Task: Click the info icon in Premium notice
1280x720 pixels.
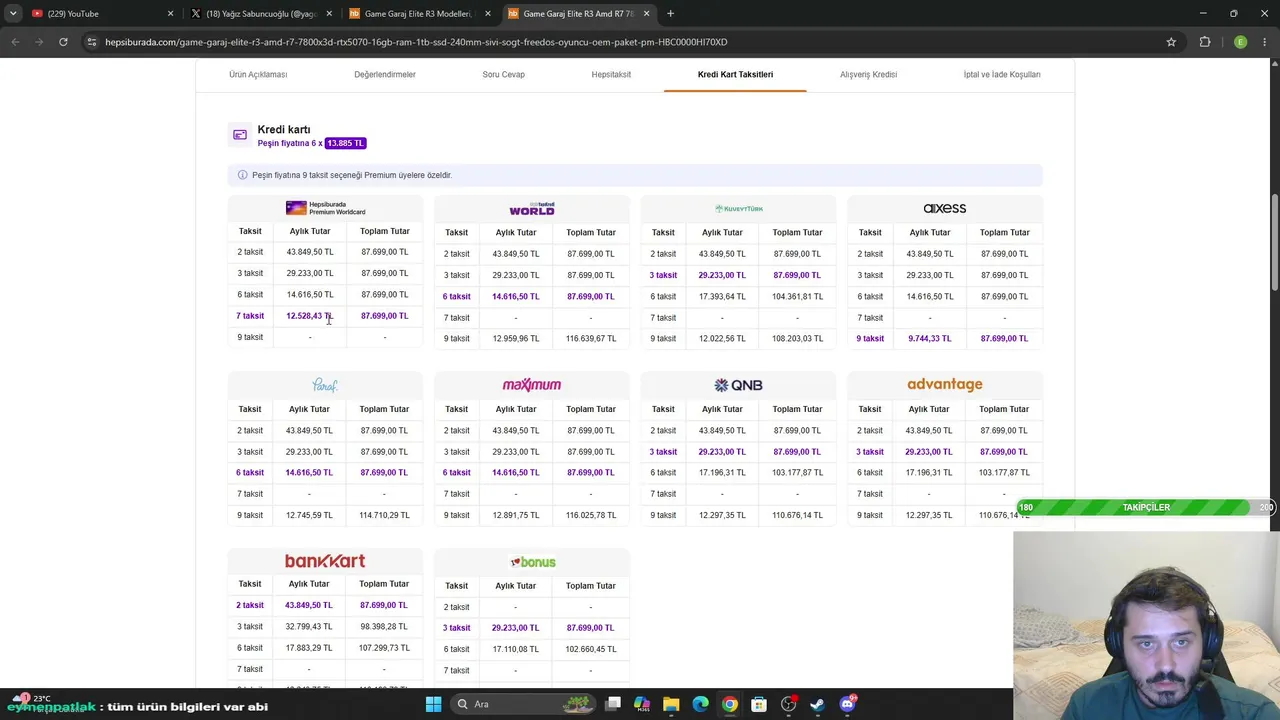Action: [x=242, y=175]
